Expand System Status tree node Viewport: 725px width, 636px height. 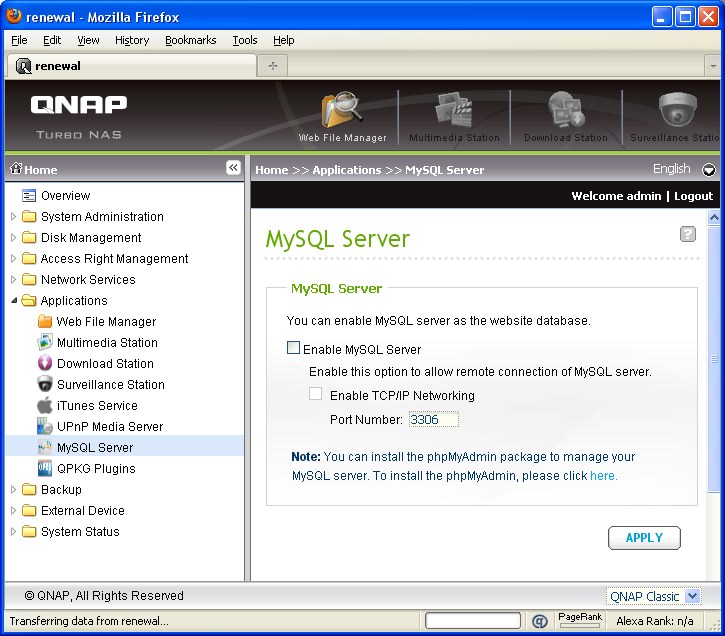click(13, 531)
